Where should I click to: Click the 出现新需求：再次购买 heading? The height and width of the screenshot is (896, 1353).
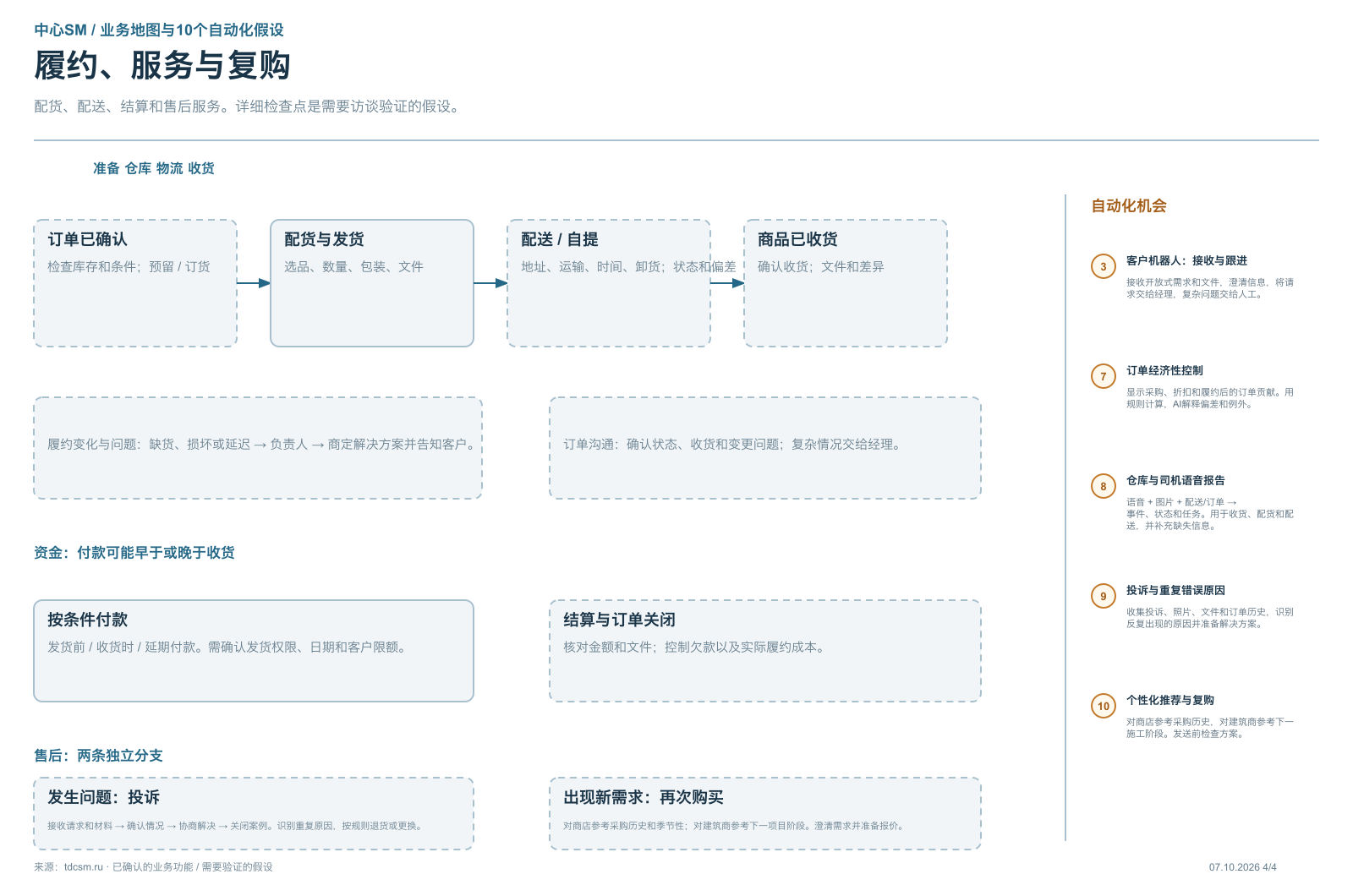pos(644,797)
